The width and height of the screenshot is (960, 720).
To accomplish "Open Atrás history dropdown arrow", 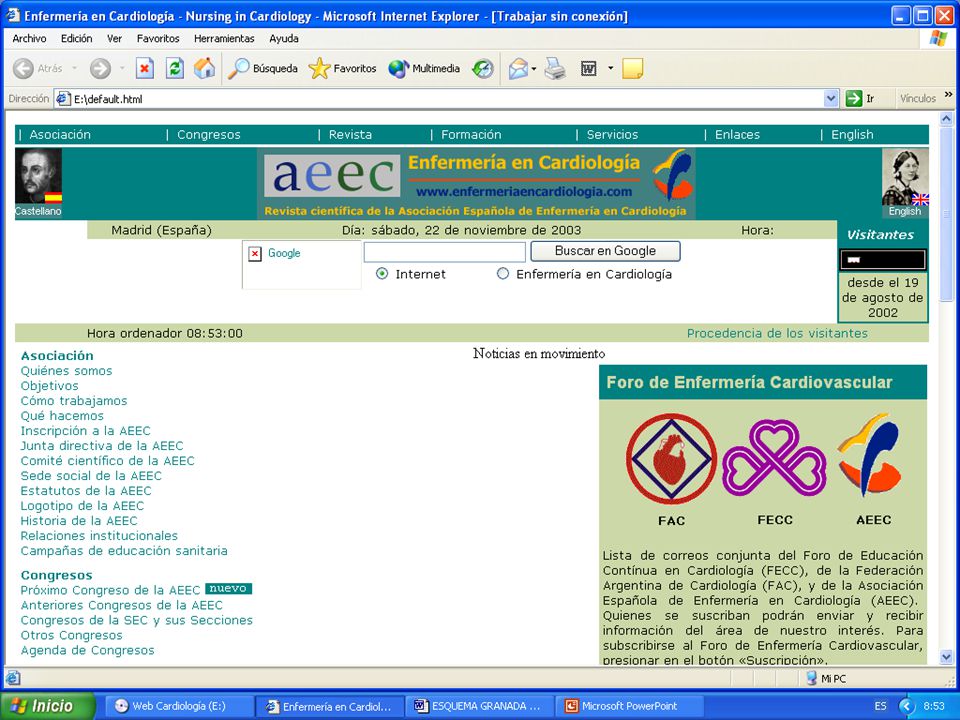I will pyautogui.click(x=75, y=69).
